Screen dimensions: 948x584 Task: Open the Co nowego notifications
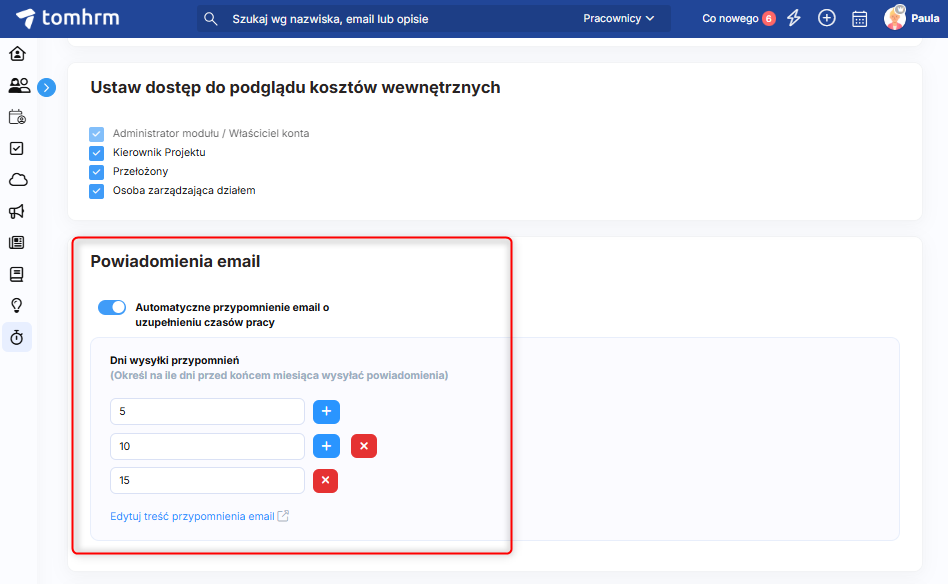[x=738, y=18]
